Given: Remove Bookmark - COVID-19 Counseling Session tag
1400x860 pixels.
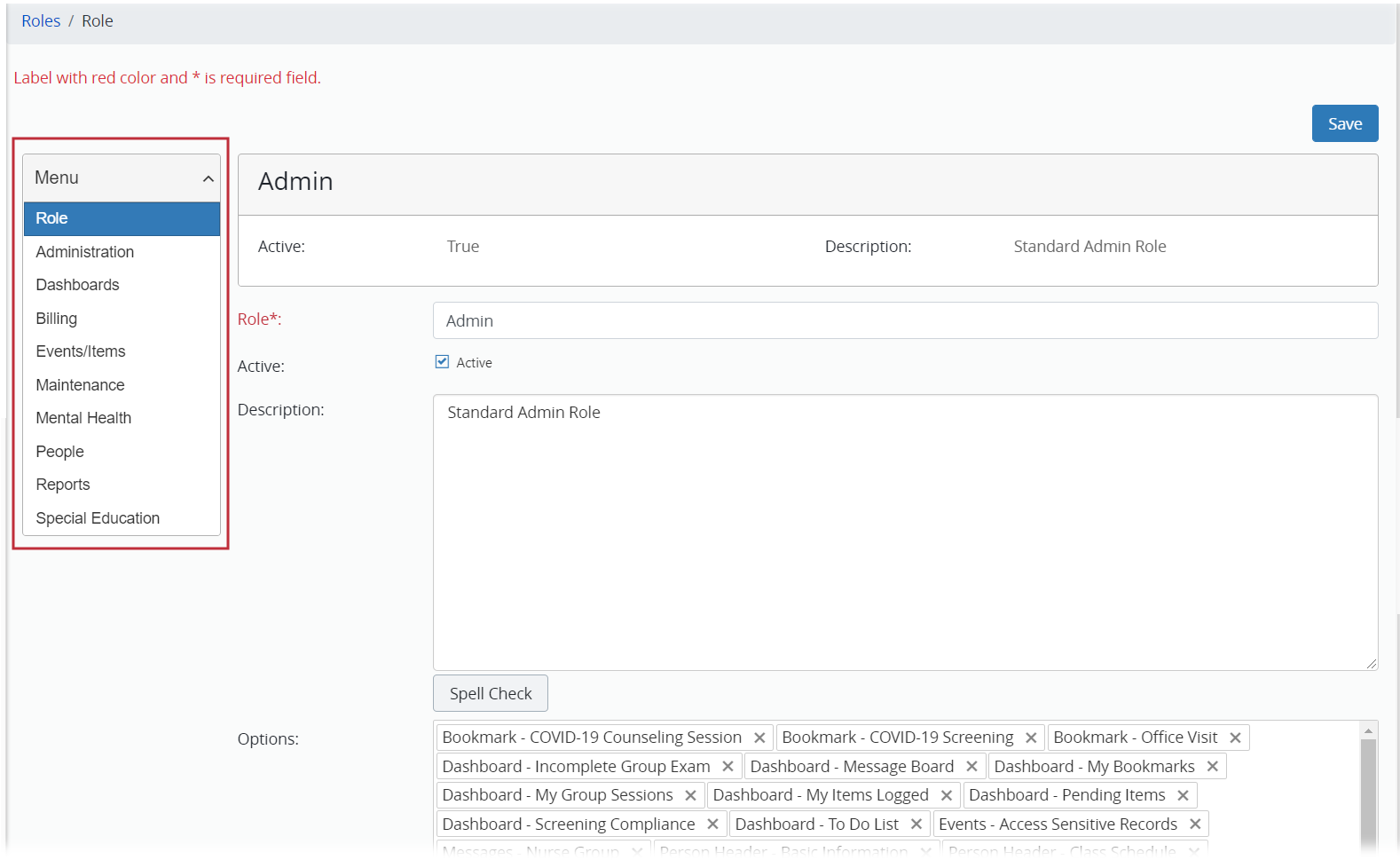Looking at the screenshot, I should tap(759, 738).
